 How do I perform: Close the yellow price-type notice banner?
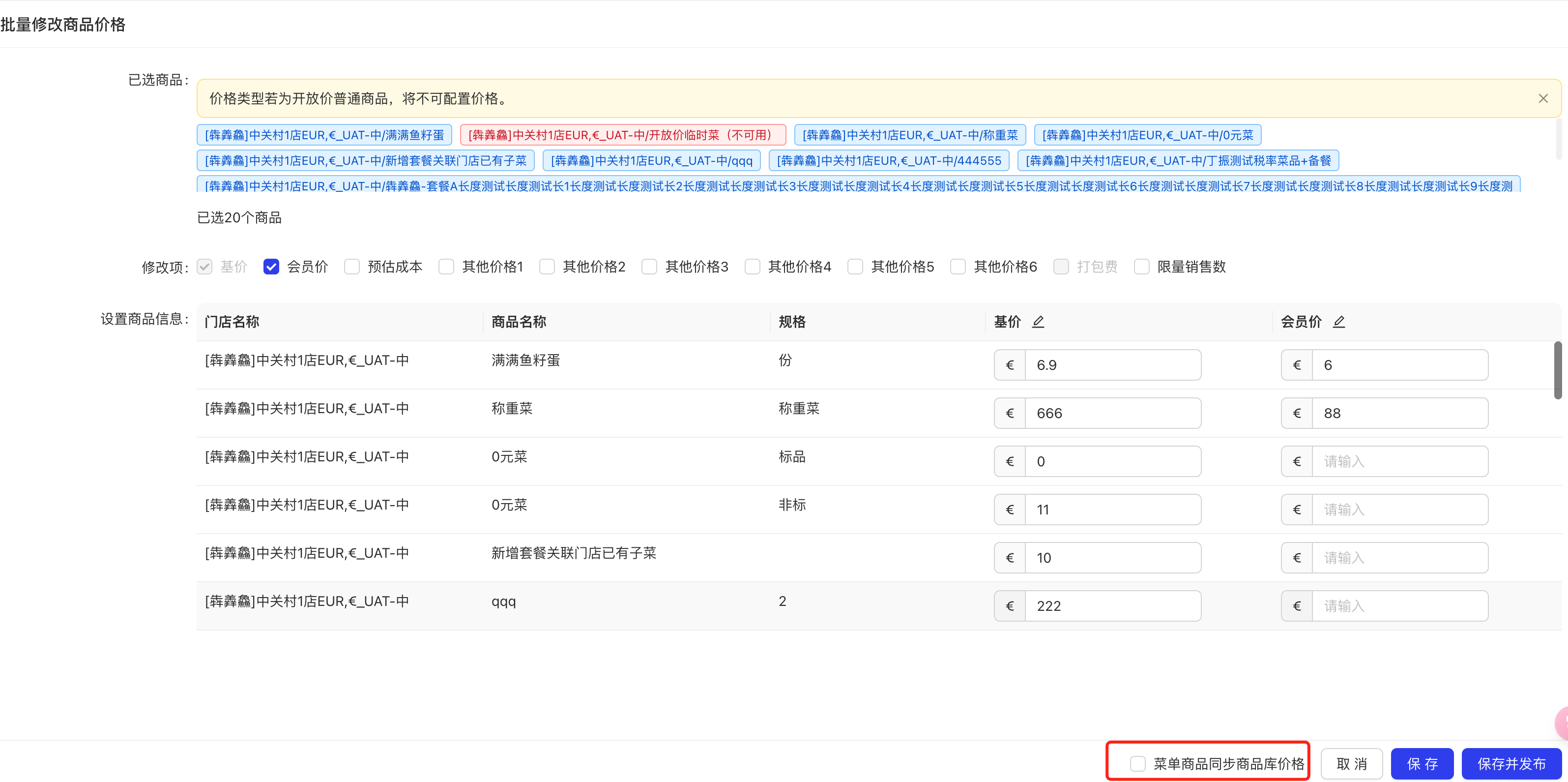tap(1543, 99)
